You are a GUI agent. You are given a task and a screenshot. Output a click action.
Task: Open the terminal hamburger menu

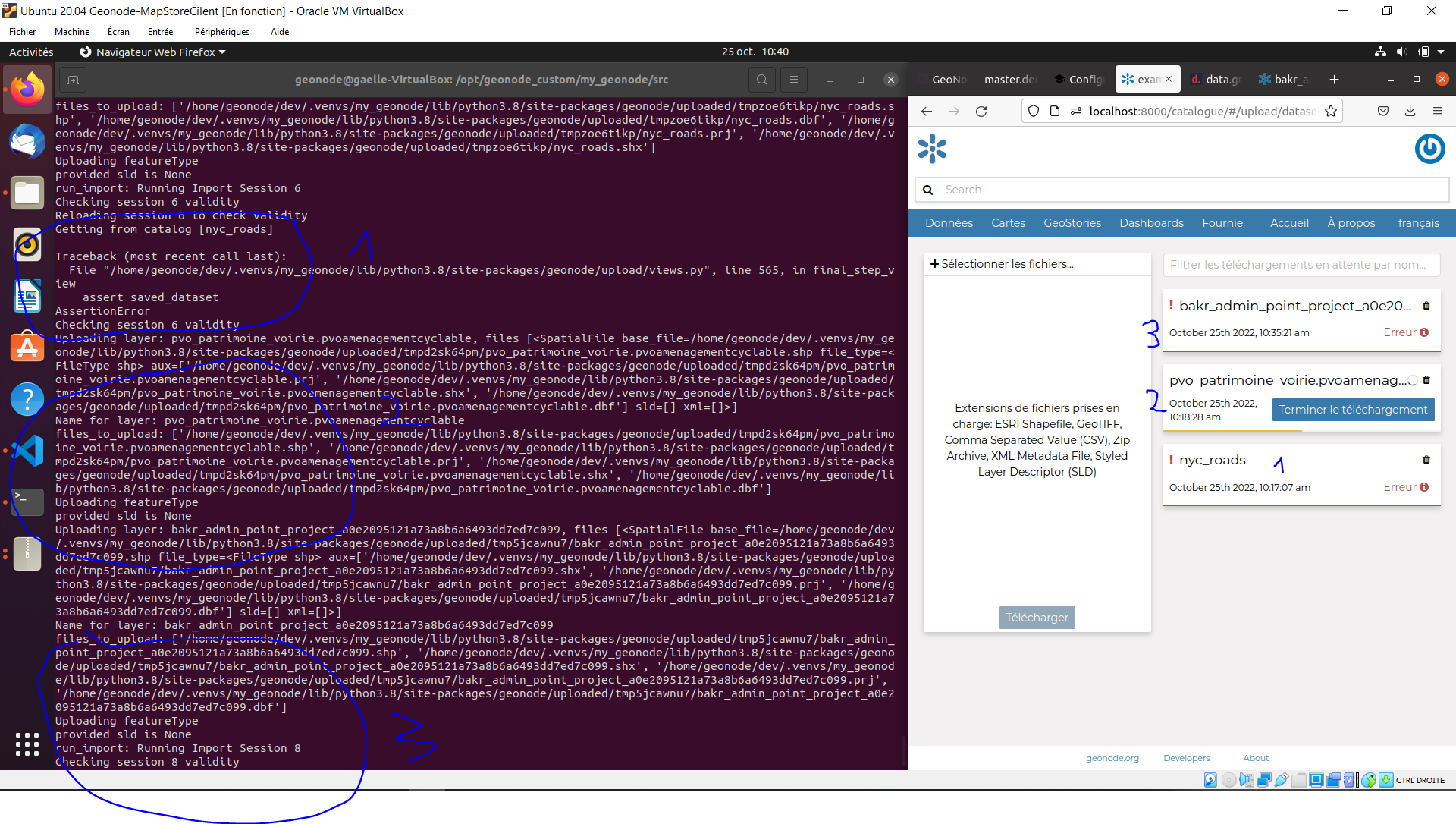(794, 80)
